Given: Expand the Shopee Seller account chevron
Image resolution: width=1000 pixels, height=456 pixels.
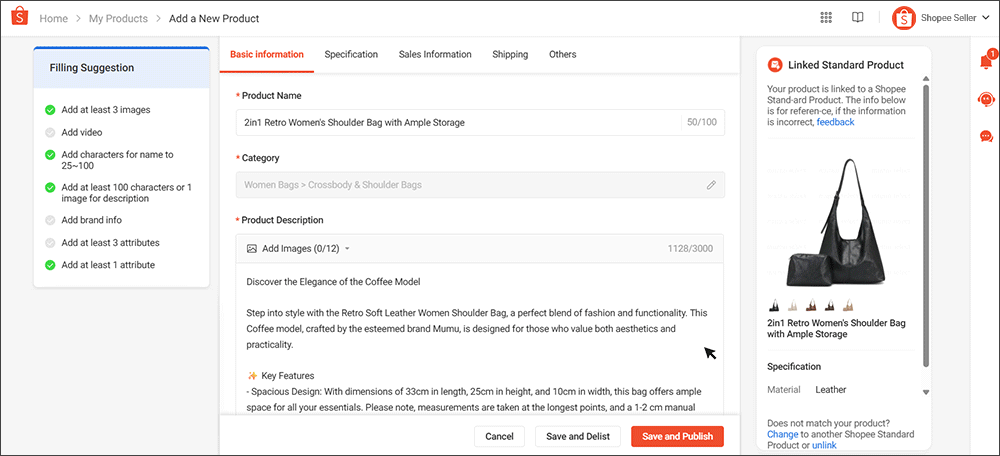Looking at the screenshot, I should coord(986,18).
